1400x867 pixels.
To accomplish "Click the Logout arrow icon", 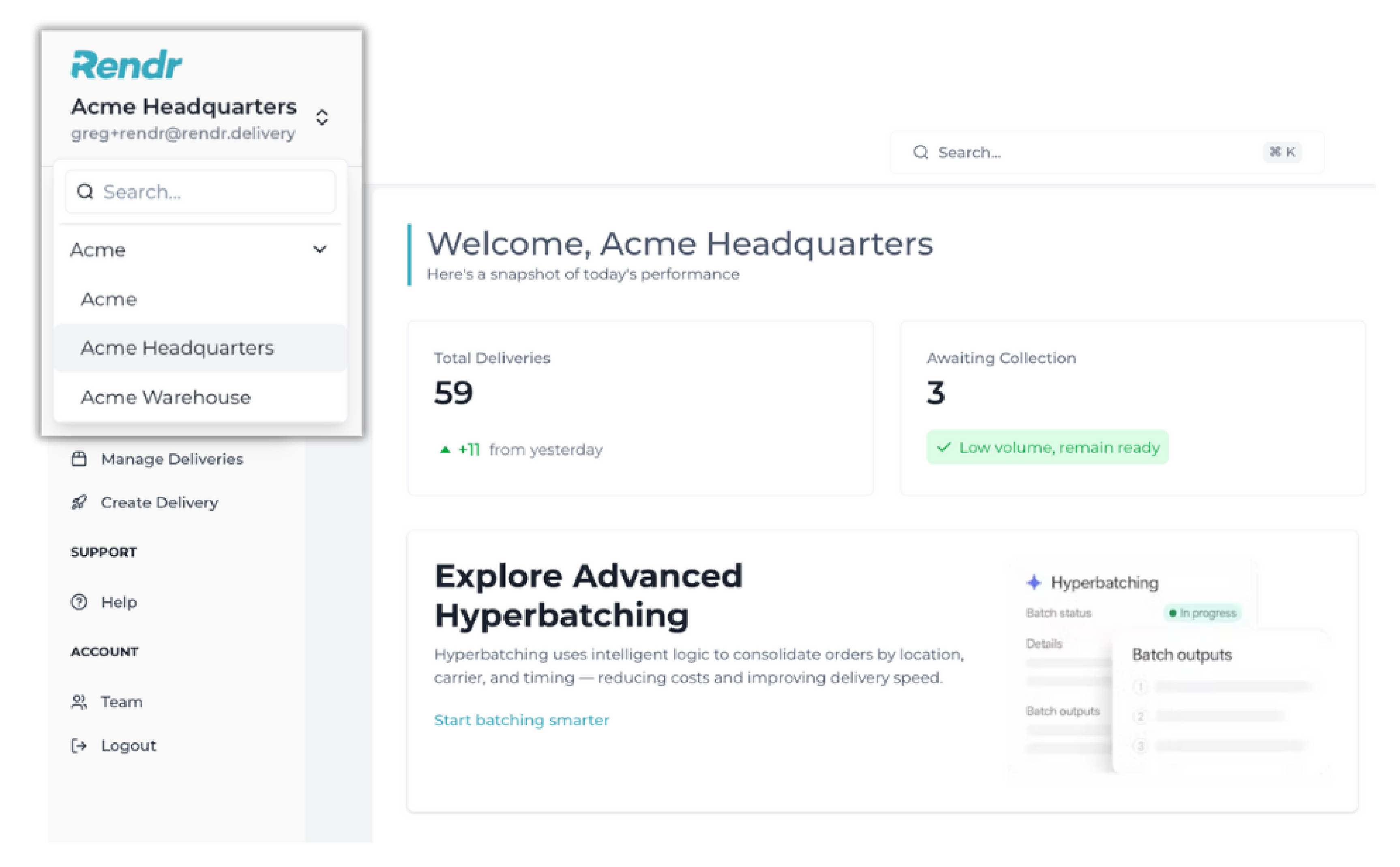I will tap(79, 745).
